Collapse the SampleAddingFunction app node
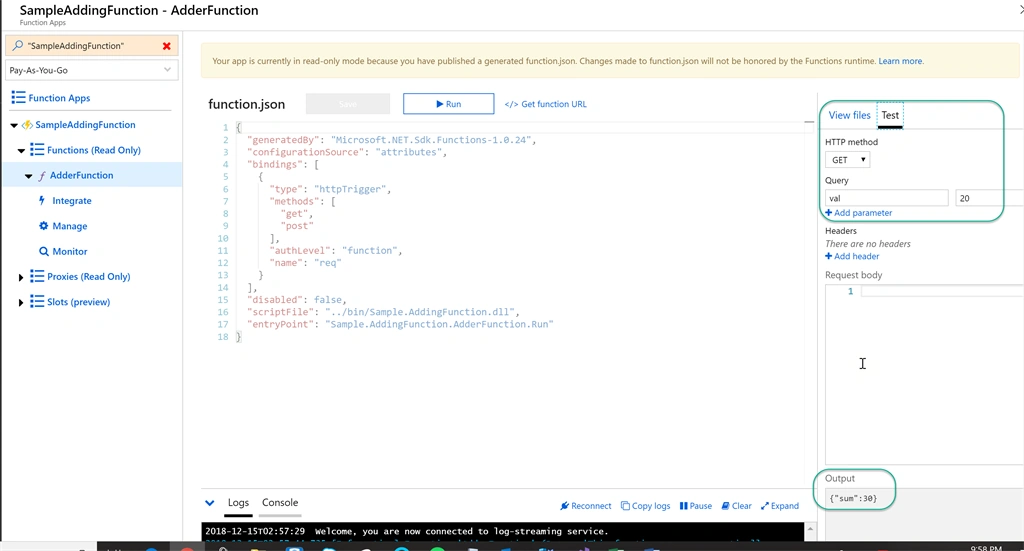 click(14, 125)
